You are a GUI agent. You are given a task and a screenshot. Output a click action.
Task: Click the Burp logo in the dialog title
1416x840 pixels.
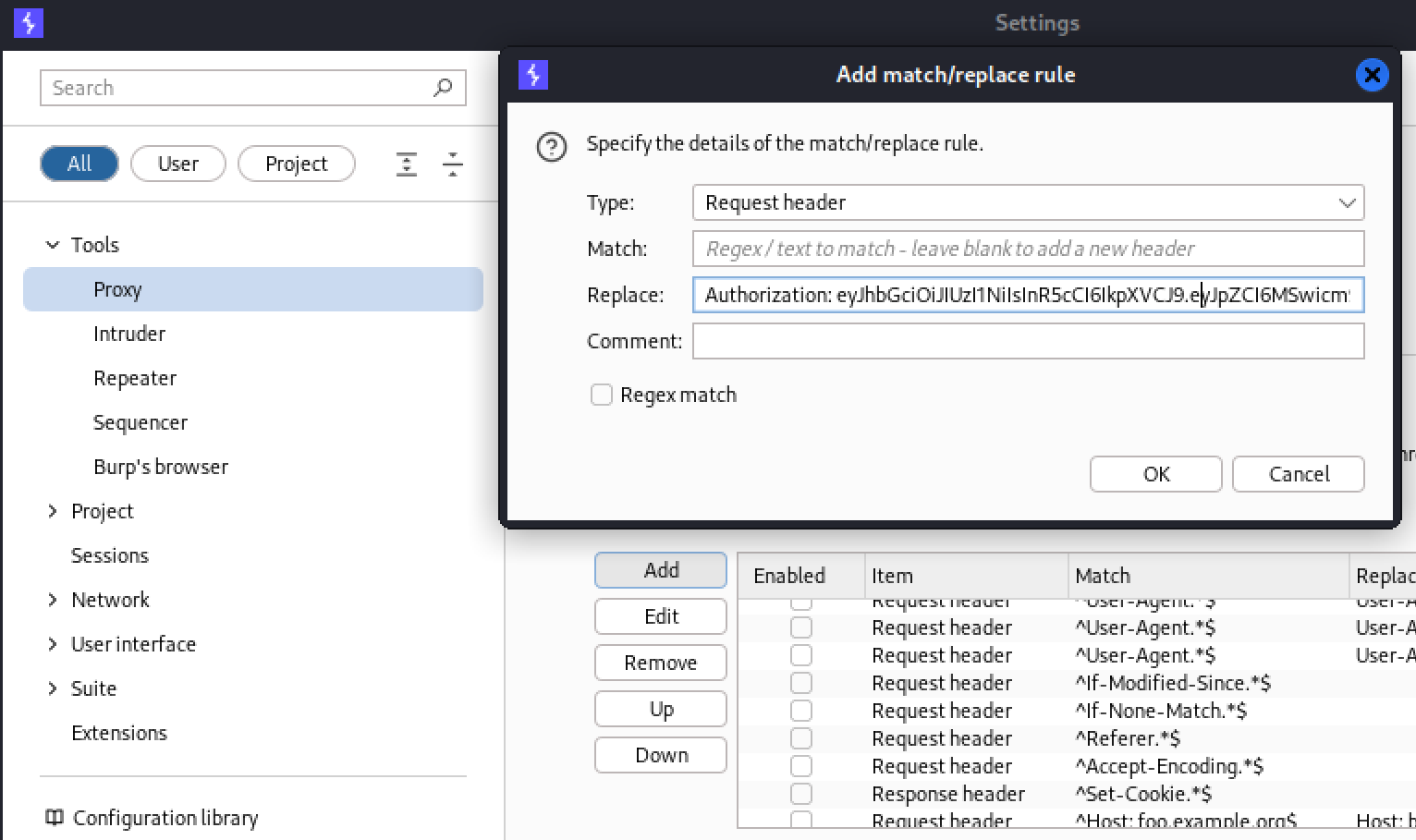pyautogui.click(x=533, y=75)
